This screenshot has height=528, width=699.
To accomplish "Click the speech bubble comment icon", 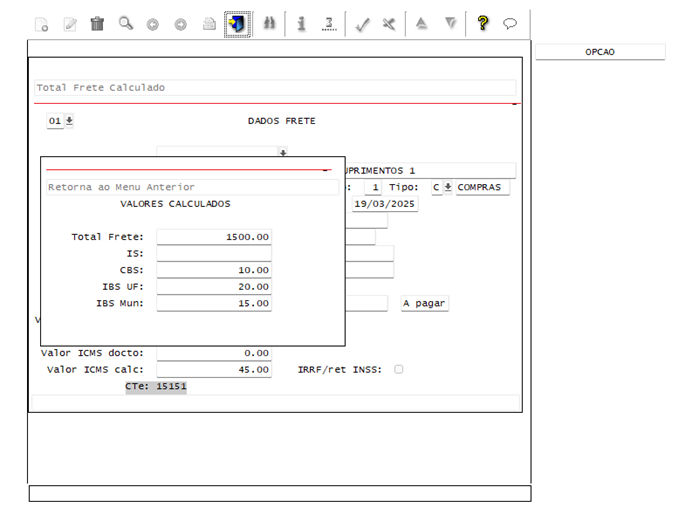I will tap(510, 23).
